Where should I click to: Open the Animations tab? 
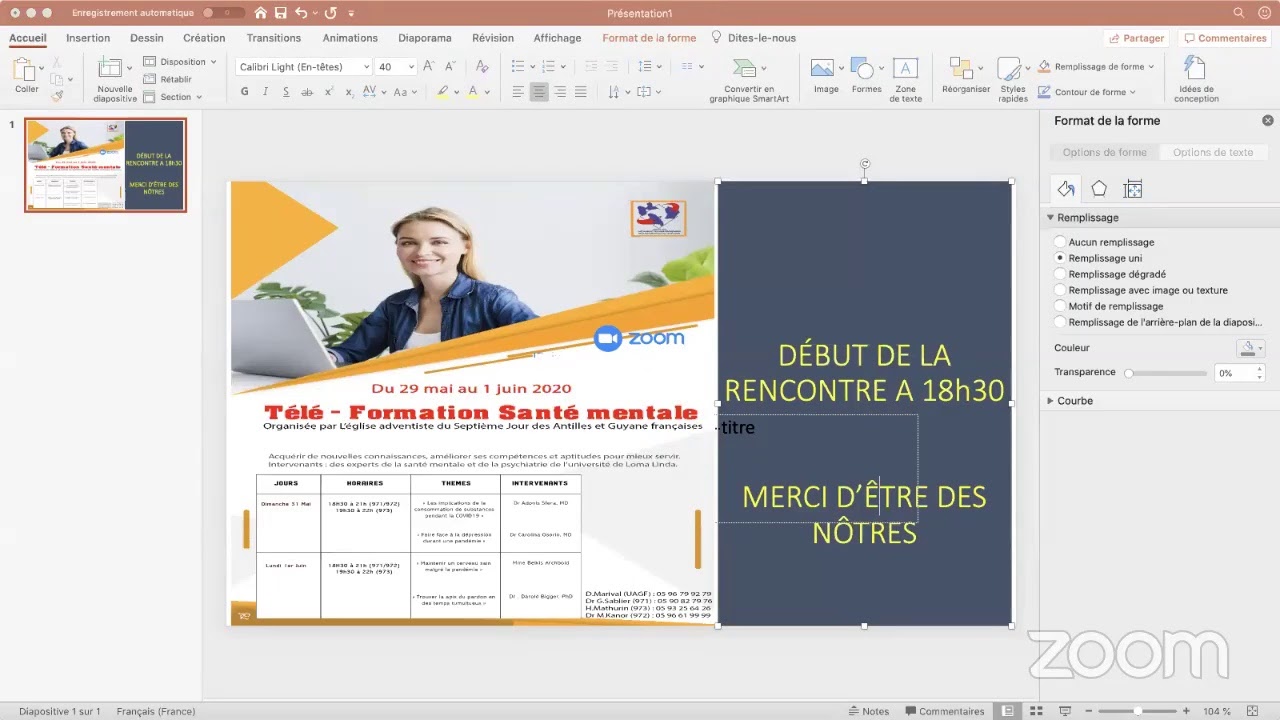tap(350, 38)
